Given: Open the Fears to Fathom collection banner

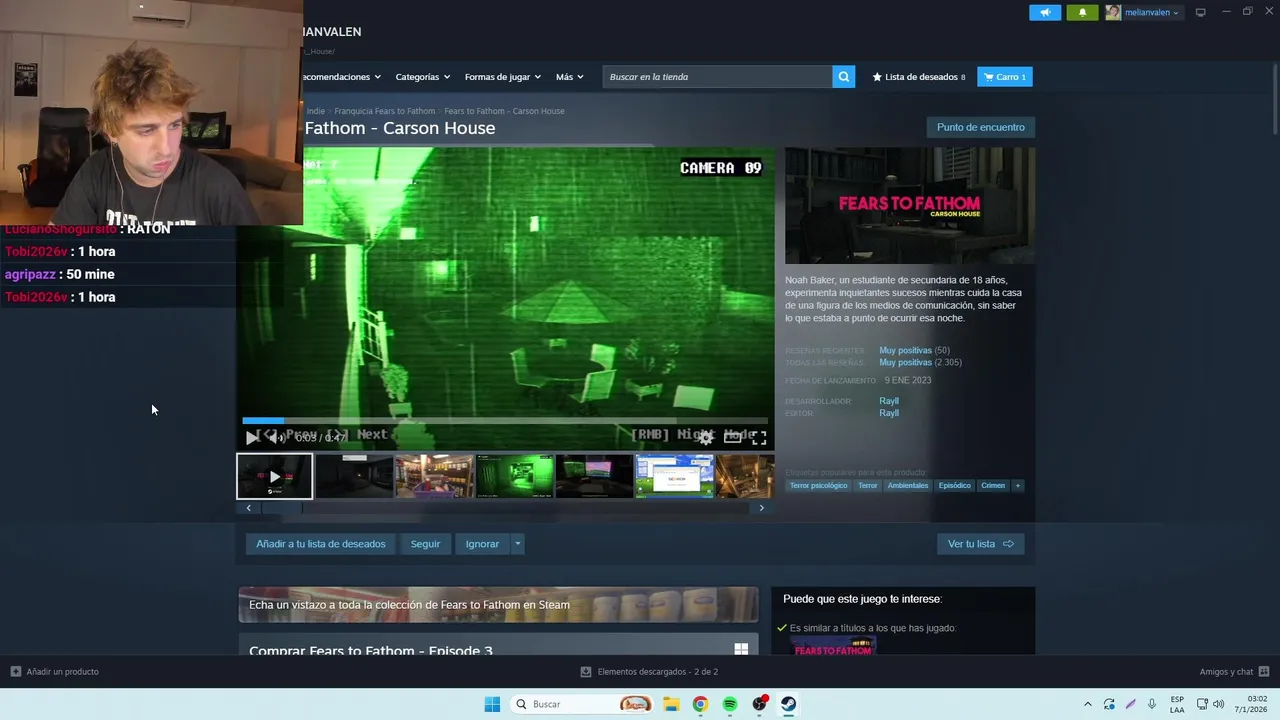Looking at the screenshot, I should point(498,605).
